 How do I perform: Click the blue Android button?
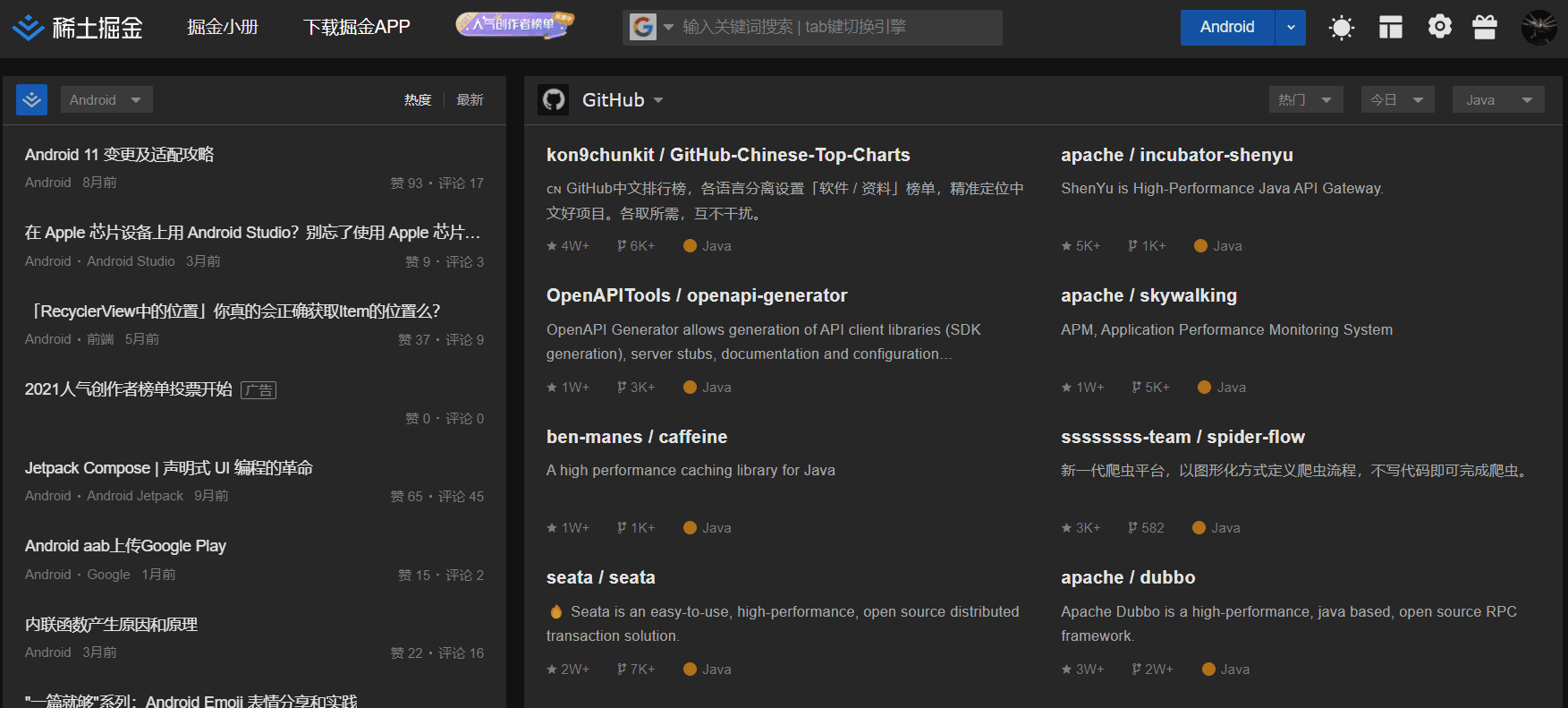1227,28
